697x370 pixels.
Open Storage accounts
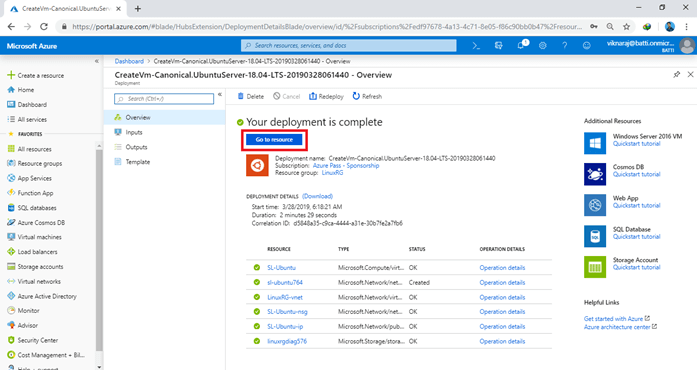click(x=35, y=266)
